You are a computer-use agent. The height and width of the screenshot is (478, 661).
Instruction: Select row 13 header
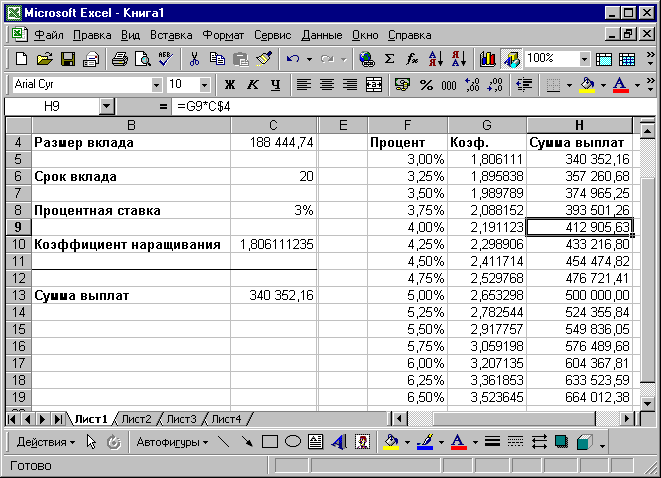pos(18,295)
